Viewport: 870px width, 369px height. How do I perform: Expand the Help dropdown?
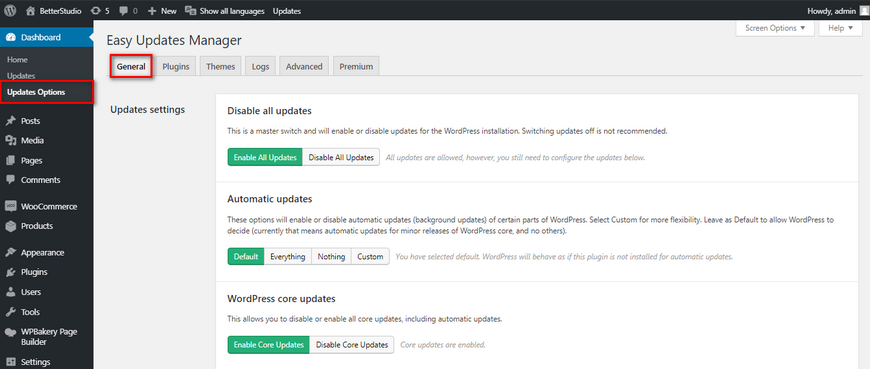pos(841,28)
